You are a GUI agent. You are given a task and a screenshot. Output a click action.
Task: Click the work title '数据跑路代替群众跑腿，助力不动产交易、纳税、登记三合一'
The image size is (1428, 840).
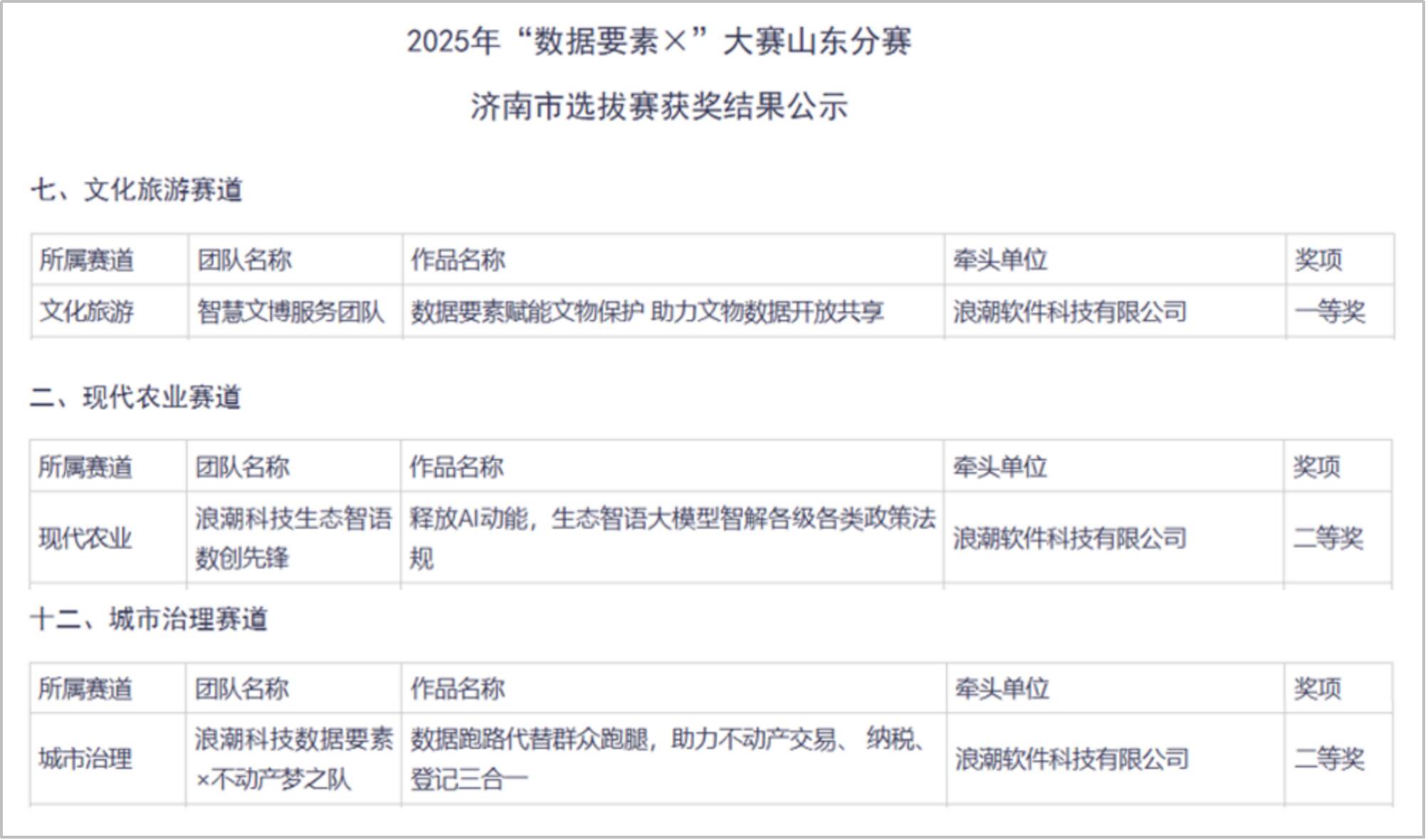[x=668, y=759]
